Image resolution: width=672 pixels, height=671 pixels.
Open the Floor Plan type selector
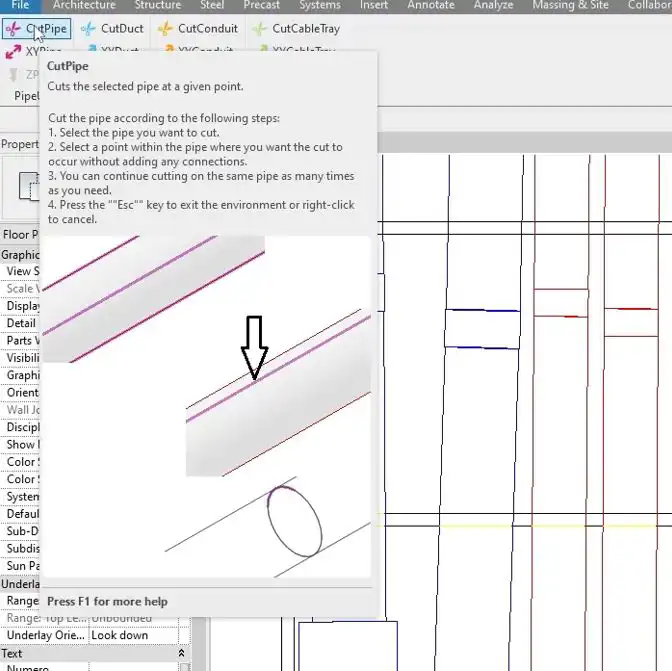(x=20, y=234)
